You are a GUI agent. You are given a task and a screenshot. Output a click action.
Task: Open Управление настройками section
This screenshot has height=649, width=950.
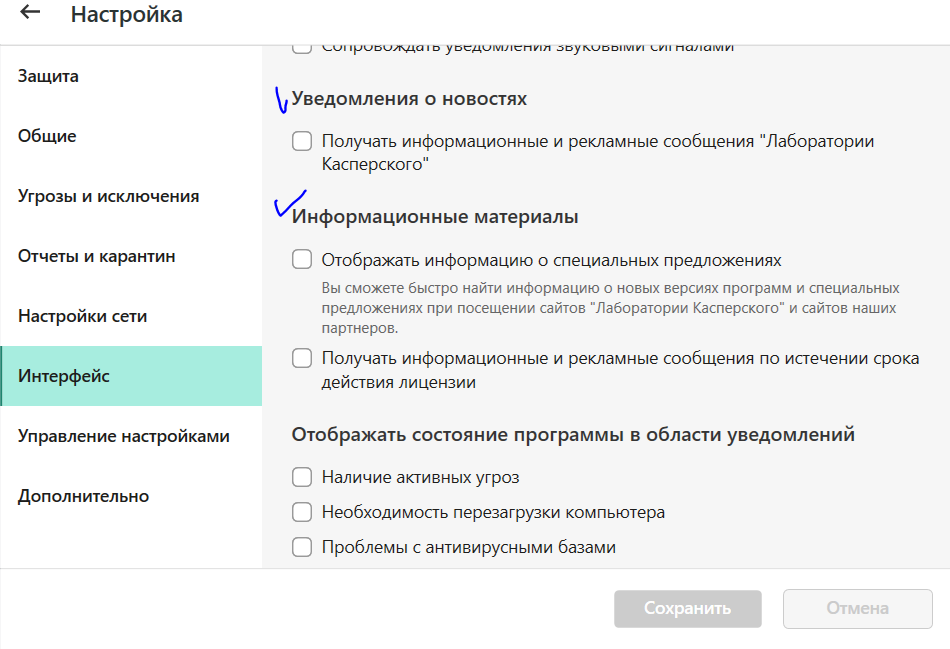pyautogui.click(x=123, y=436)
